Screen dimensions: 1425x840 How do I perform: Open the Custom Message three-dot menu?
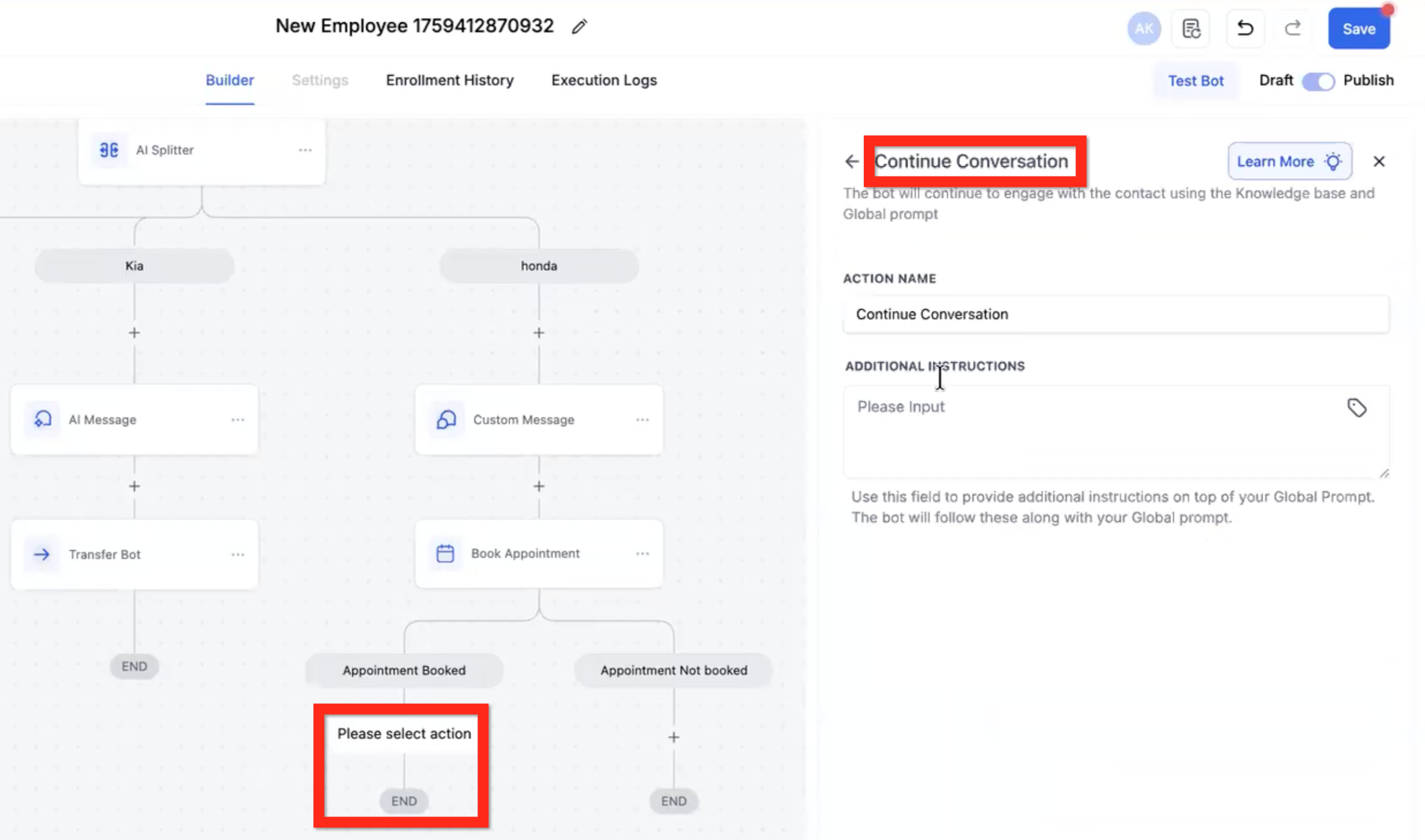(642, 419)
